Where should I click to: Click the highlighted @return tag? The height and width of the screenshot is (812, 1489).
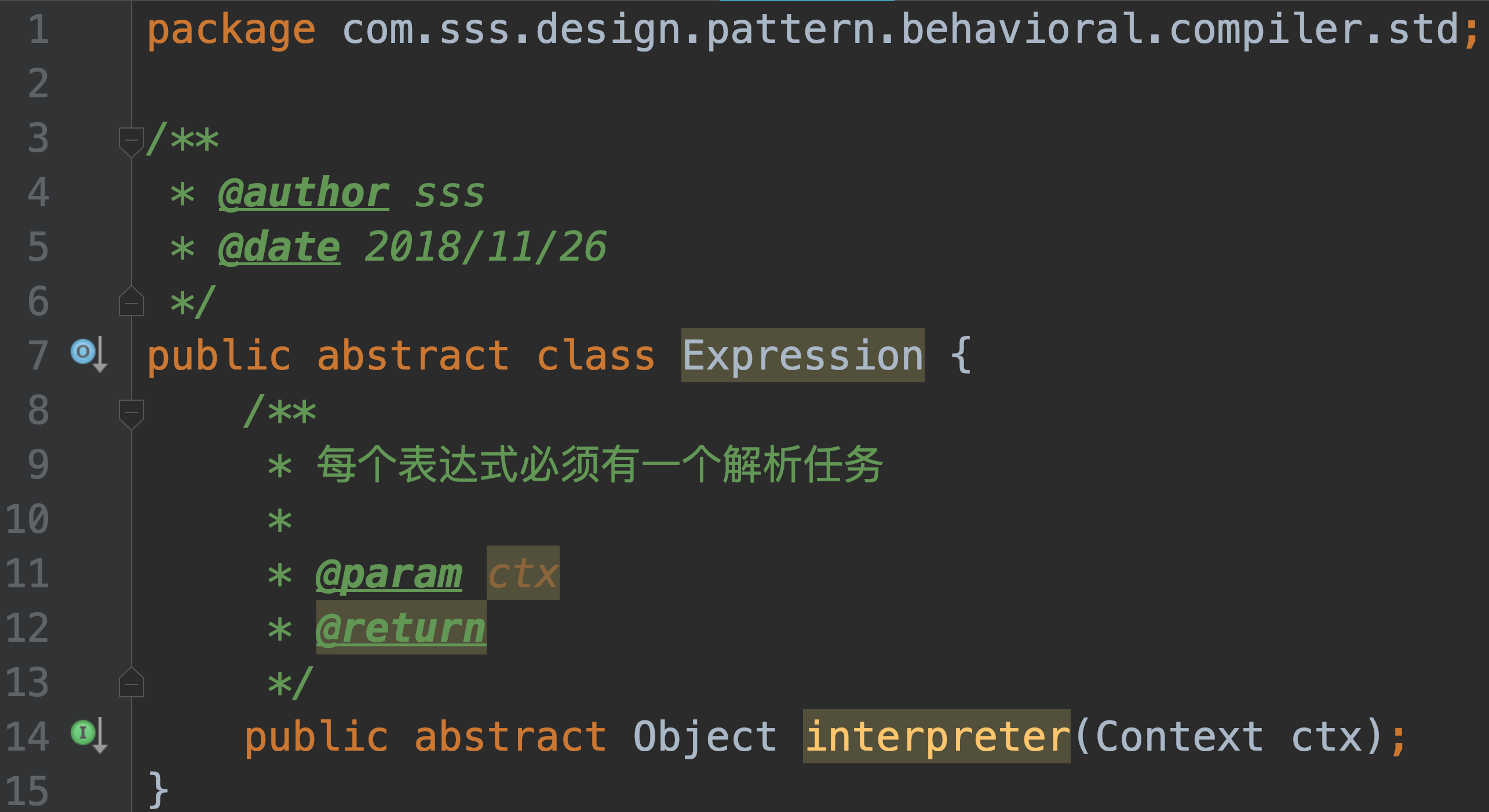(x=401, y=628)
